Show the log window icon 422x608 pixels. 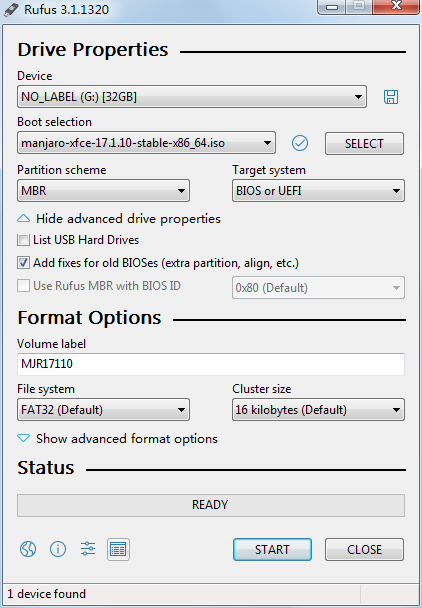[118, 549]
